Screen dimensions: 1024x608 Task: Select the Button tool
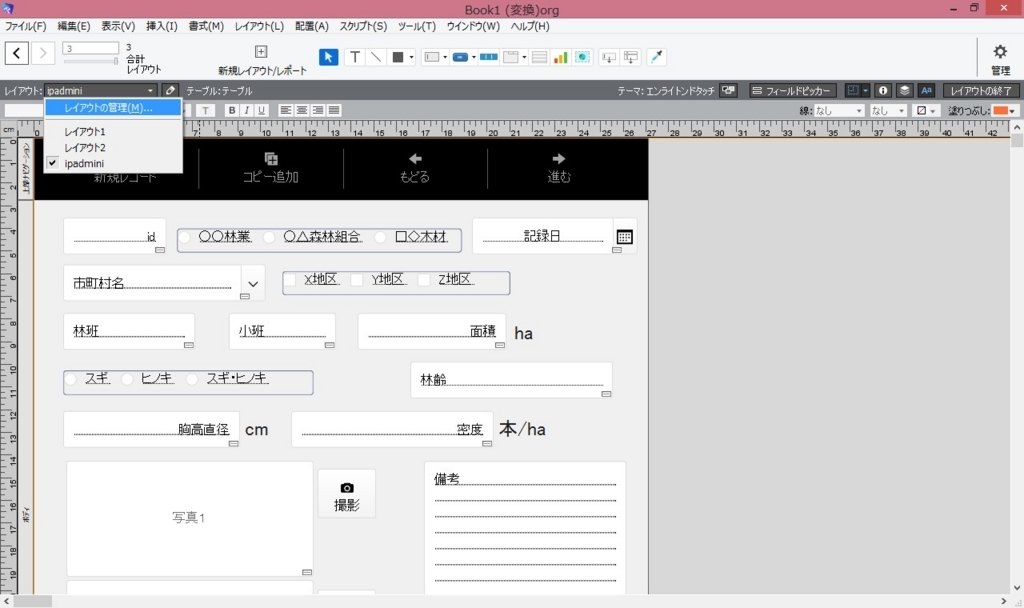tap(460, 57)
